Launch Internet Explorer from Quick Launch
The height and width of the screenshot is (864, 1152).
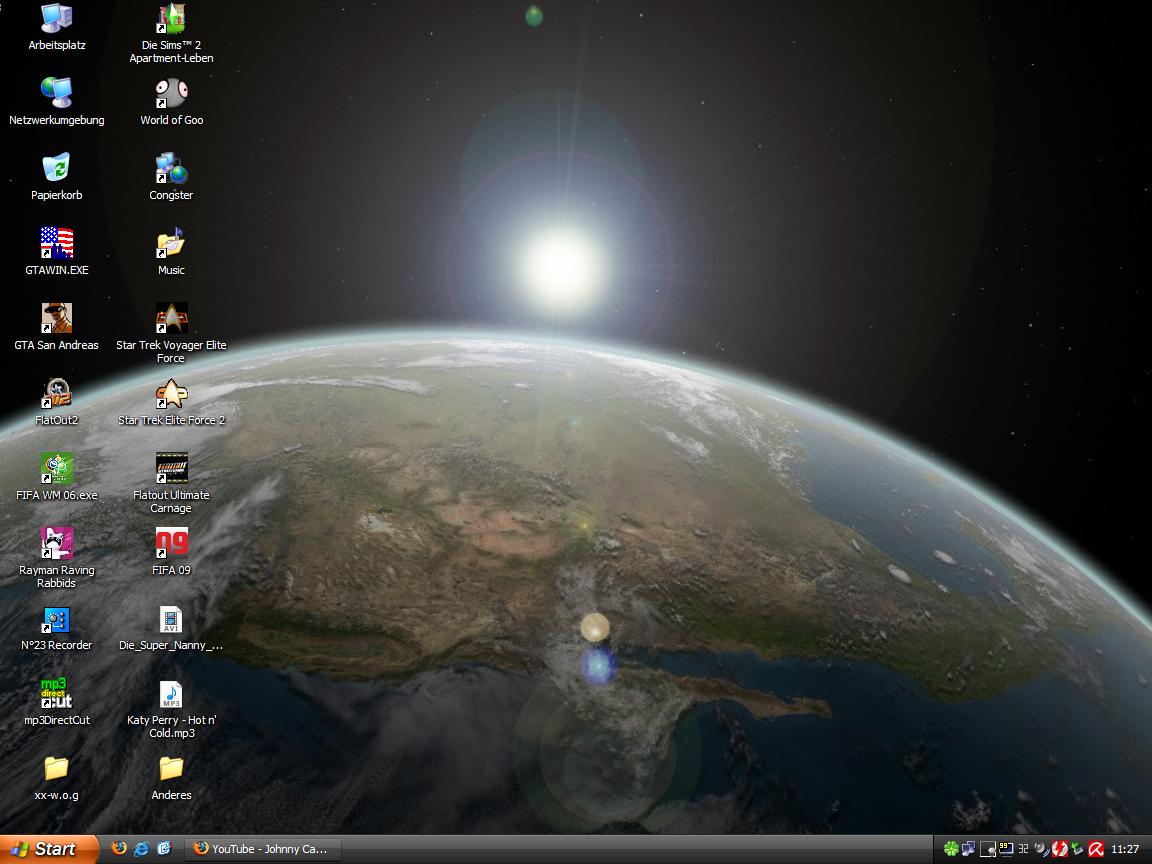(141, 849)
